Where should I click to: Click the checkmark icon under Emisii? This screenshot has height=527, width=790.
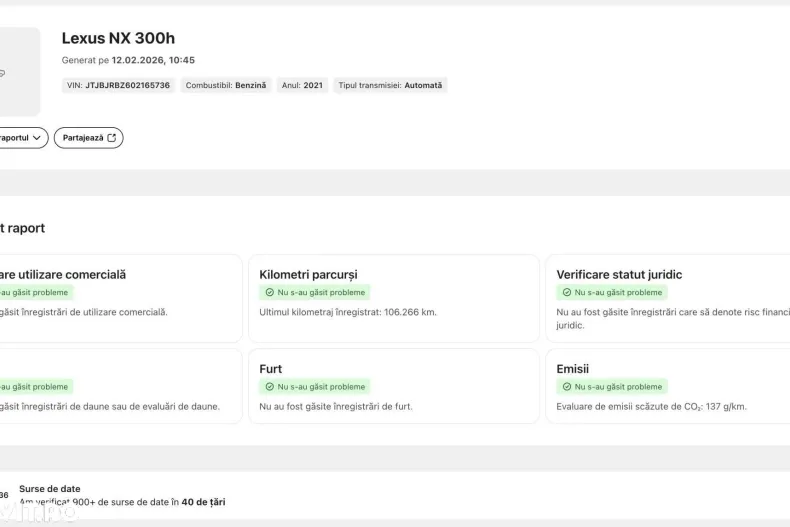click(567, 387)
